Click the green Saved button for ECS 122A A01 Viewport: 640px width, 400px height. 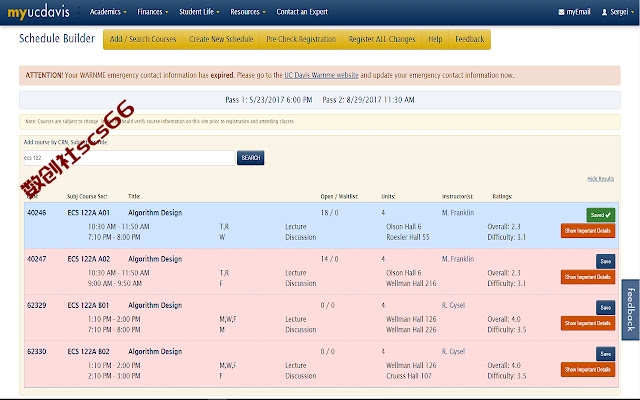click(x=600, y=215)
